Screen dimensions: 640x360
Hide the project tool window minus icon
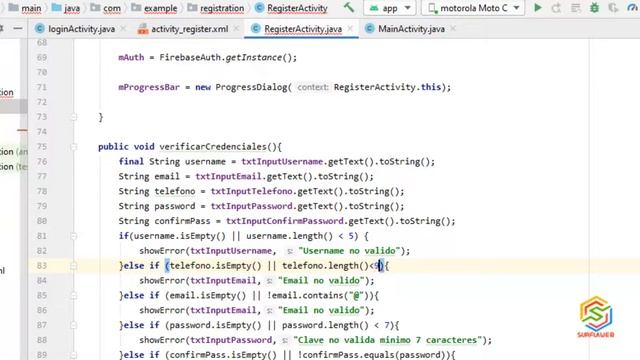[x=18, y=29]
